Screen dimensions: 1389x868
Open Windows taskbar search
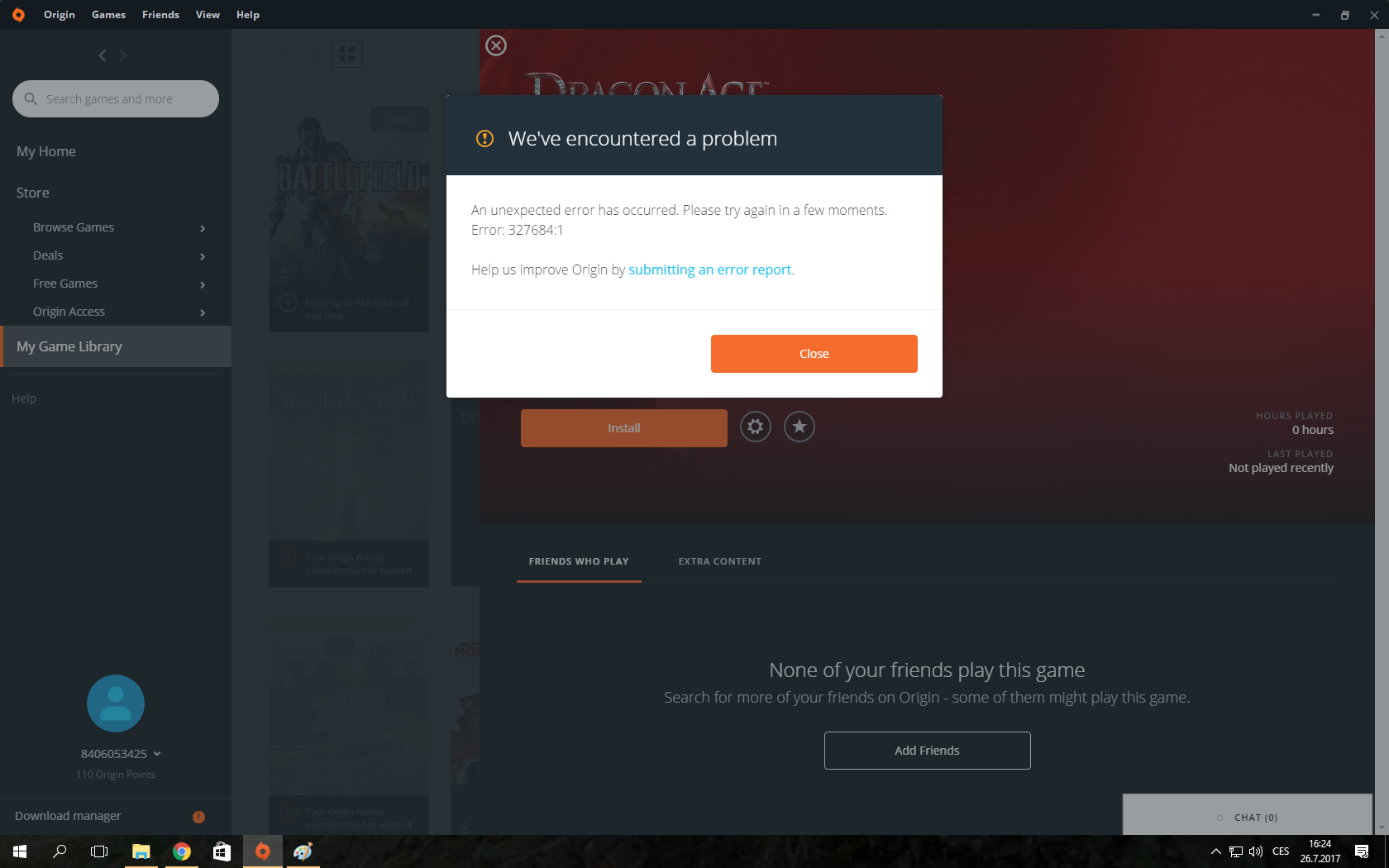pos(60,851)
